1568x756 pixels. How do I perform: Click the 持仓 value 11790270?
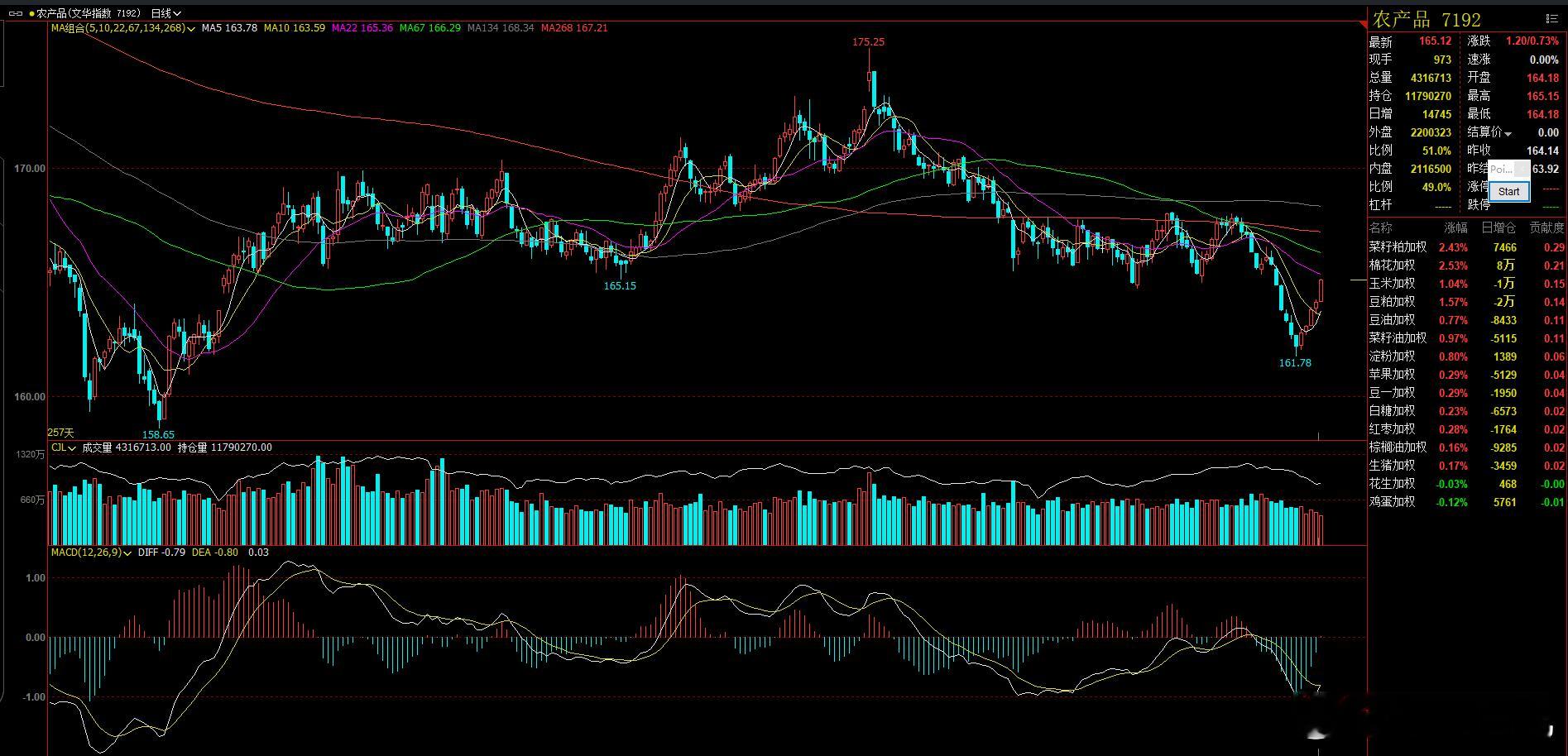(x=1428, y=96)
